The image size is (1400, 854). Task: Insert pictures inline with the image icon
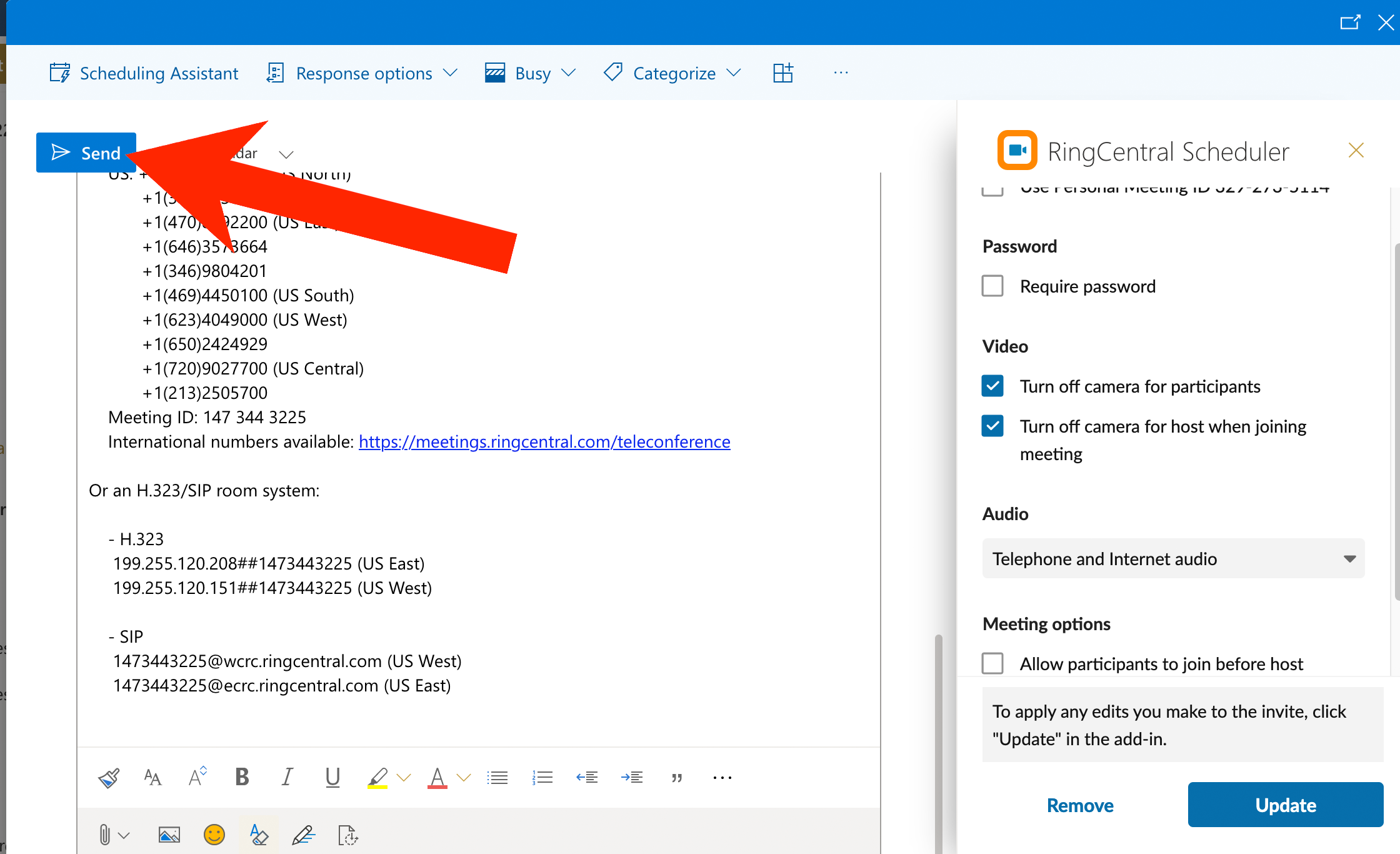pos(169,835)
